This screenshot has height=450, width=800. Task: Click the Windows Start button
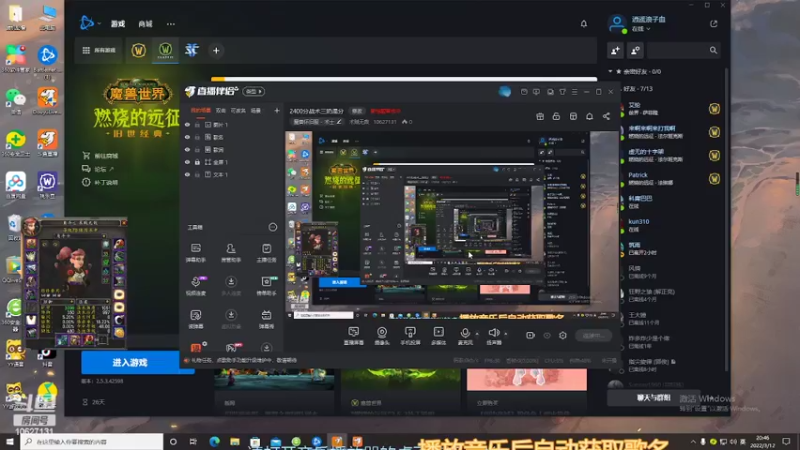(x=10, y=441)
